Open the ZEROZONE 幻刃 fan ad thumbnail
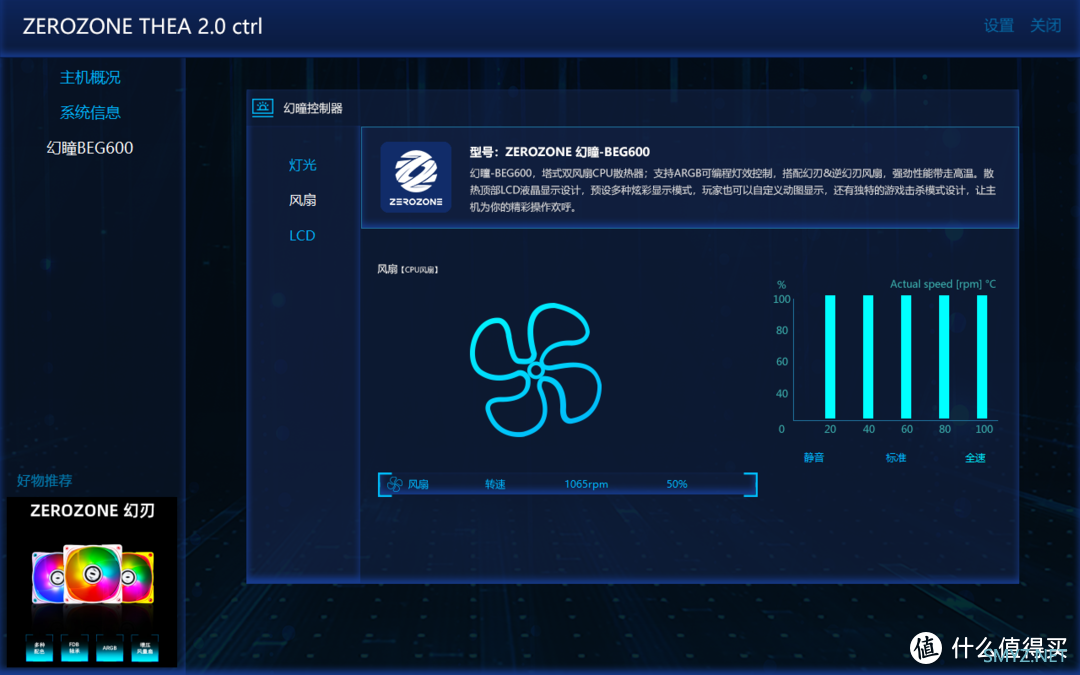 92,582
